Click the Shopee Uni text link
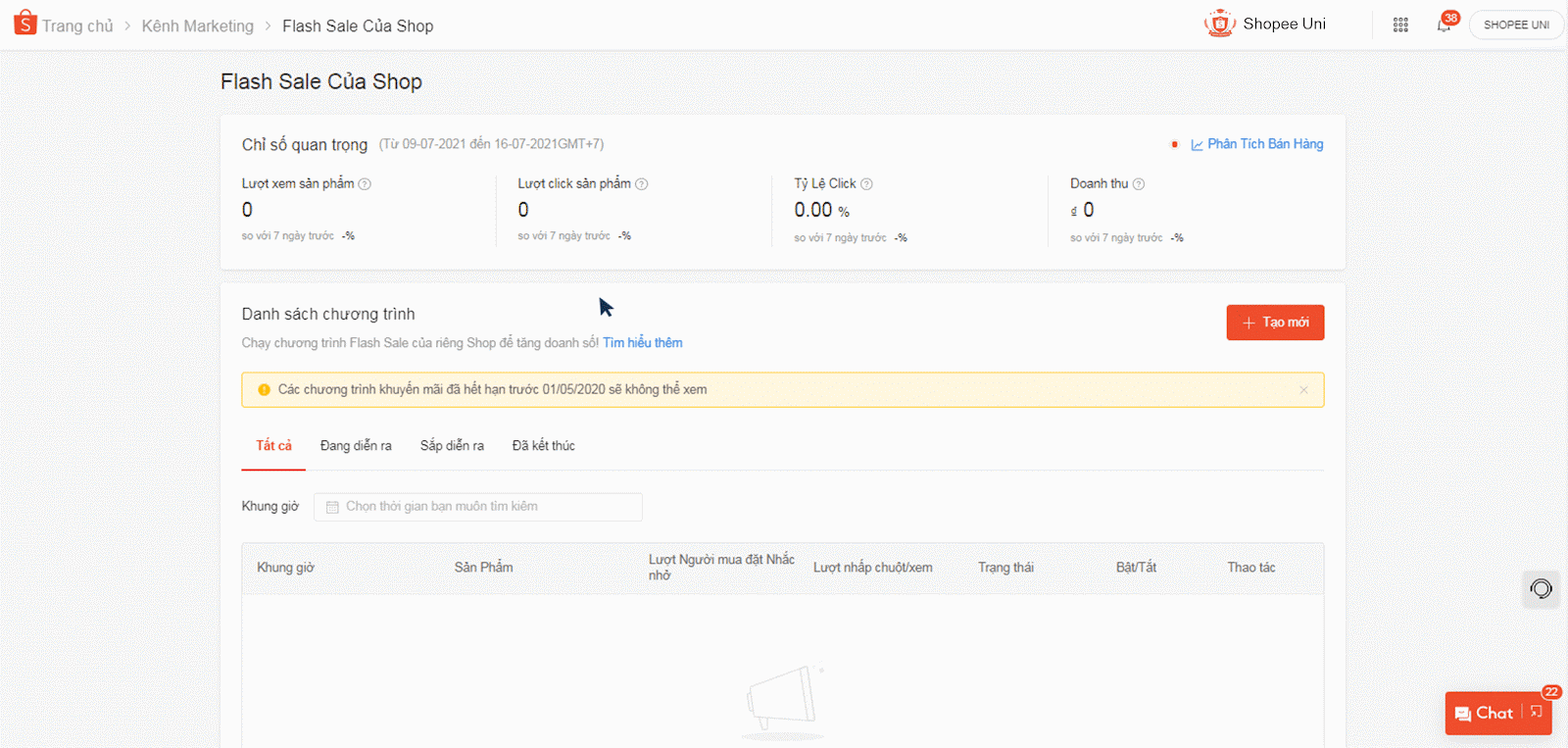 coord(1284,24)
